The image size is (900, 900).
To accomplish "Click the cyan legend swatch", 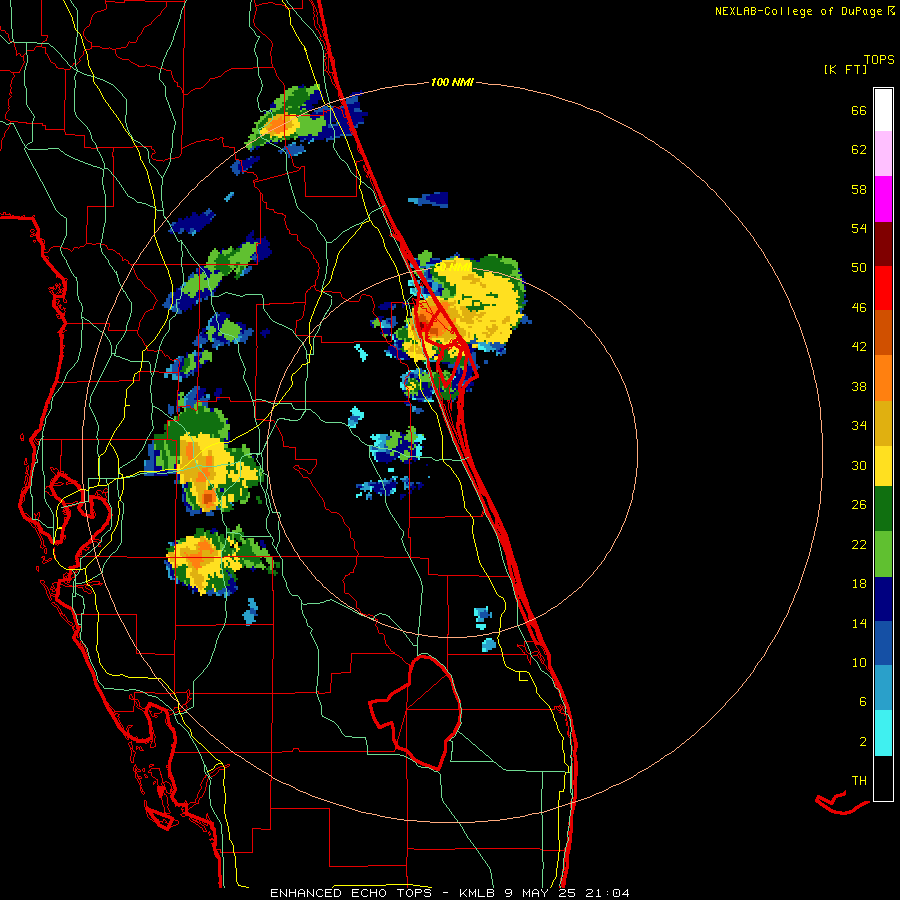I will pyautogui.click(x=883, y=733).
